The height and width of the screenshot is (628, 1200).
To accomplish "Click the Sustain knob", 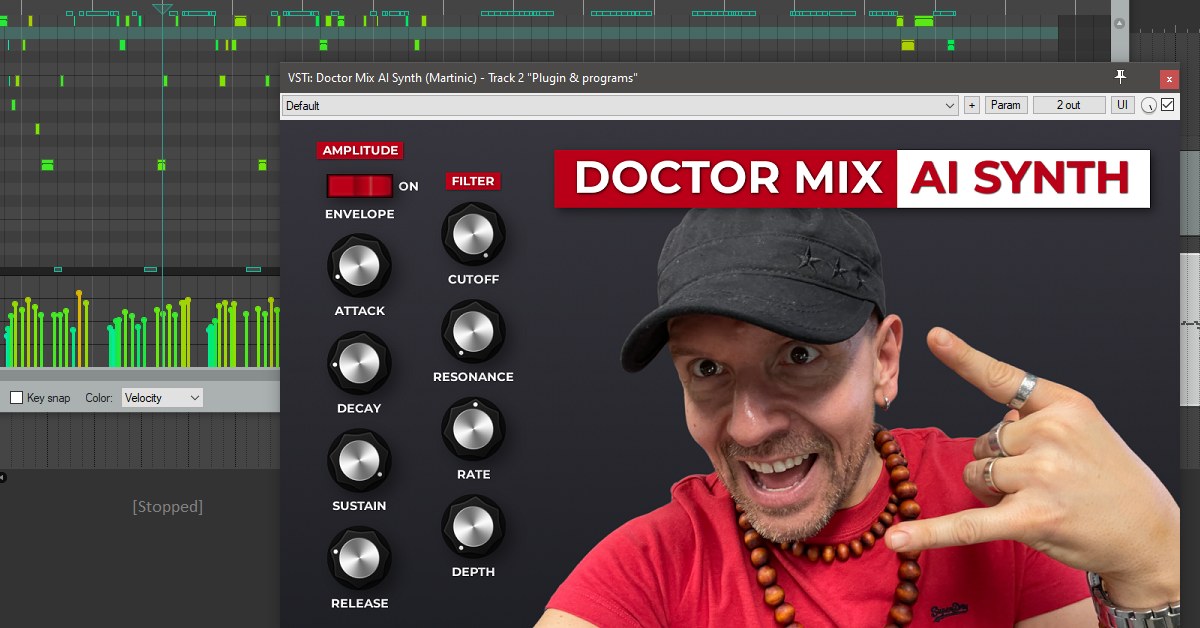I will point(359,461).
